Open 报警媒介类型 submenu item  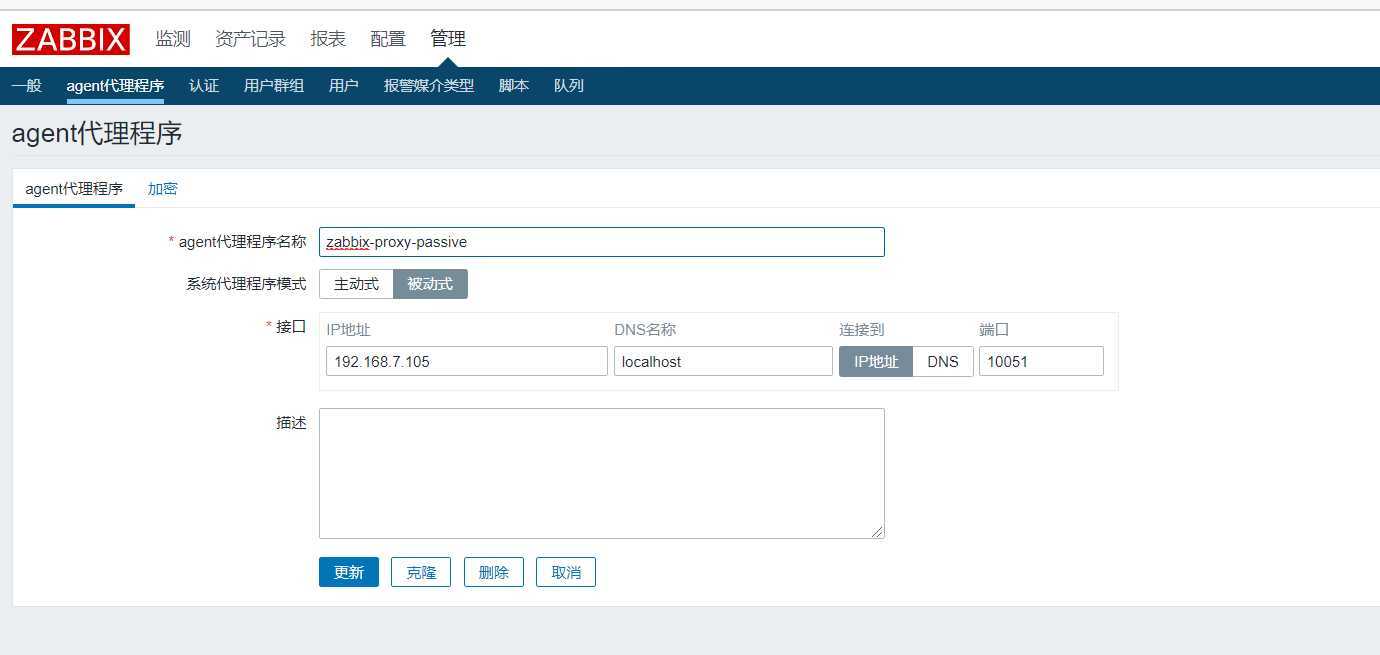coord(429,86)
